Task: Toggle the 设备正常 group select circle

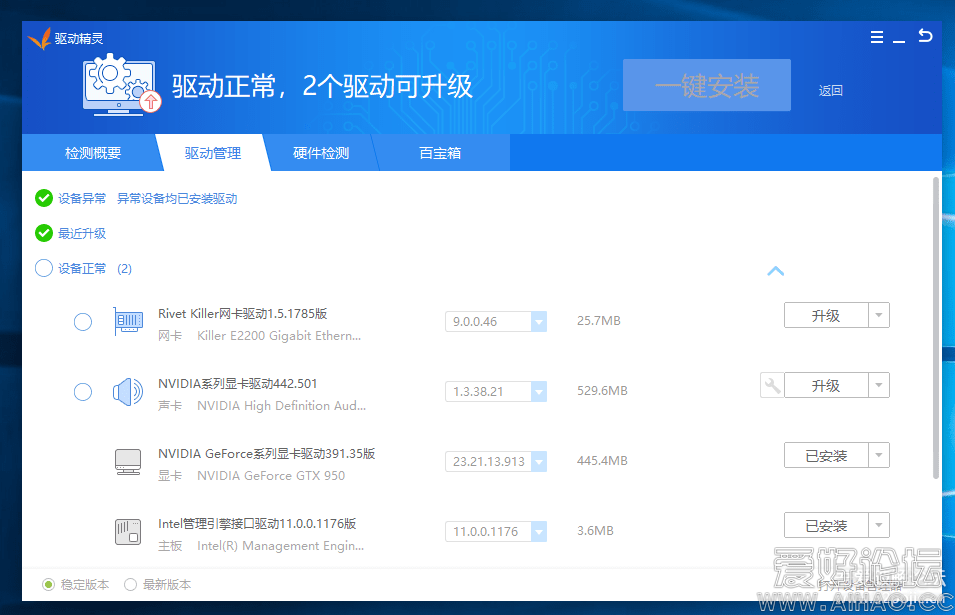Action: coord(44,269)
